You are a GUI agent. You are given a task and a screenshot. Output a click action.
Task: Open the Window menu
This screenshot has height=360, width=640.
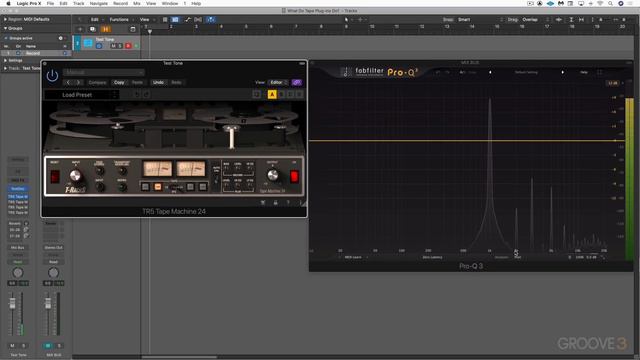[x=170, y=3]
